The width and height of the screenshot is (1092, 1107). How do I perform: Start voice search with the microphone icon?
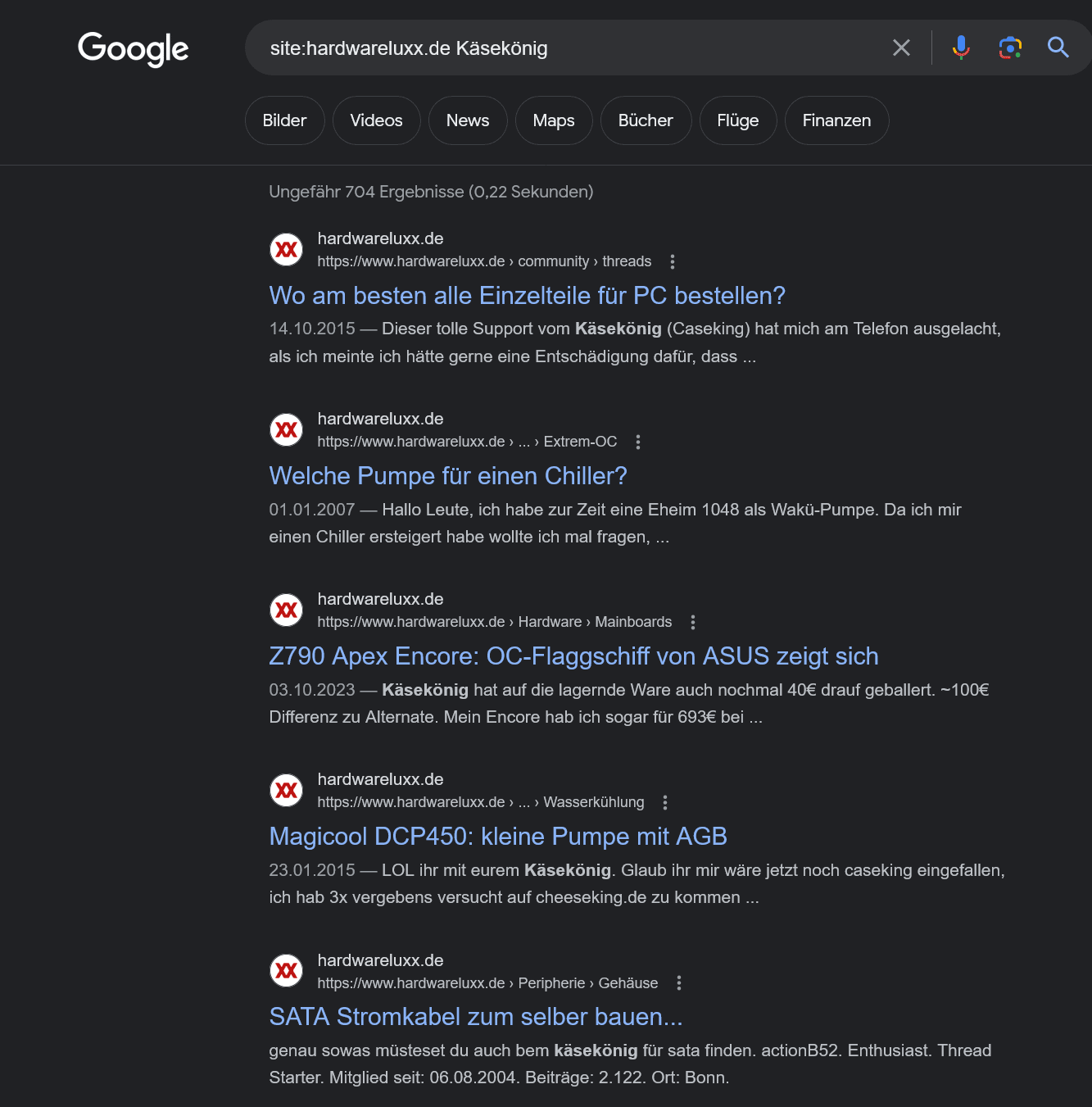coord(961,48)
